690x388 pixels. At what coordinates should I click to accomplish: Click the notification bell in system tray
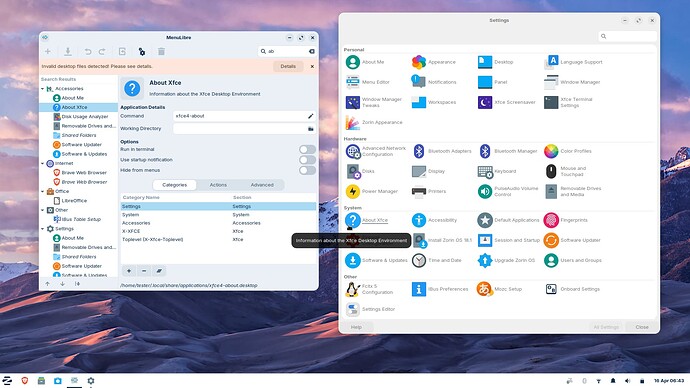613,381
